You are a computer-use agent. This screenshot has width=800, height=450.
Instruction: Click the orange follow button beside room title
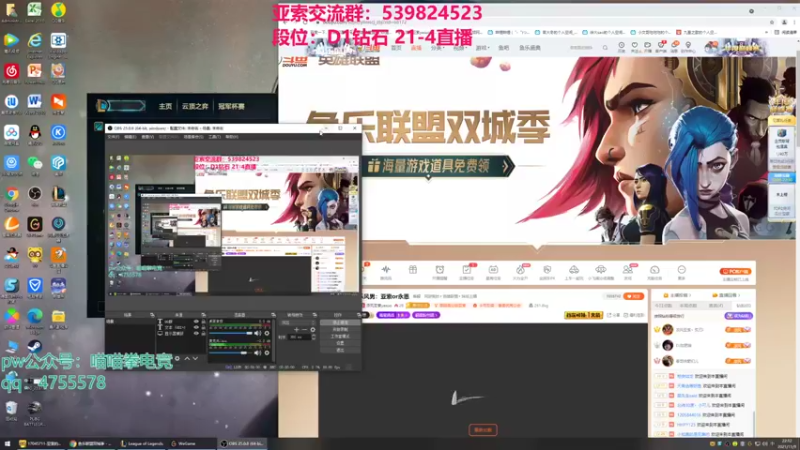click(634, 296)
